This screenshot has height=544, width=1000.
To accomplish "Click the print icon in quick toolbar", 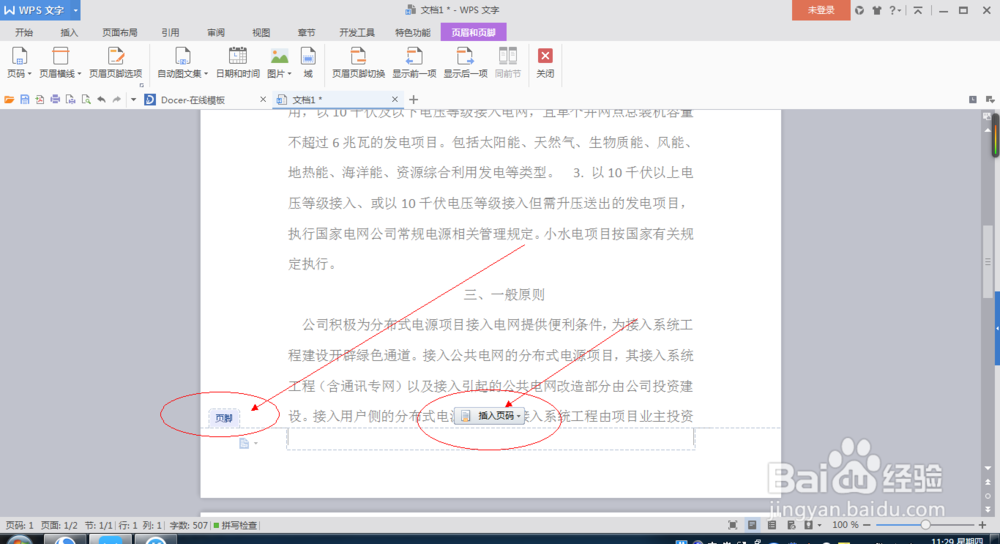I will pyautogui.click(x=55, y=99).
